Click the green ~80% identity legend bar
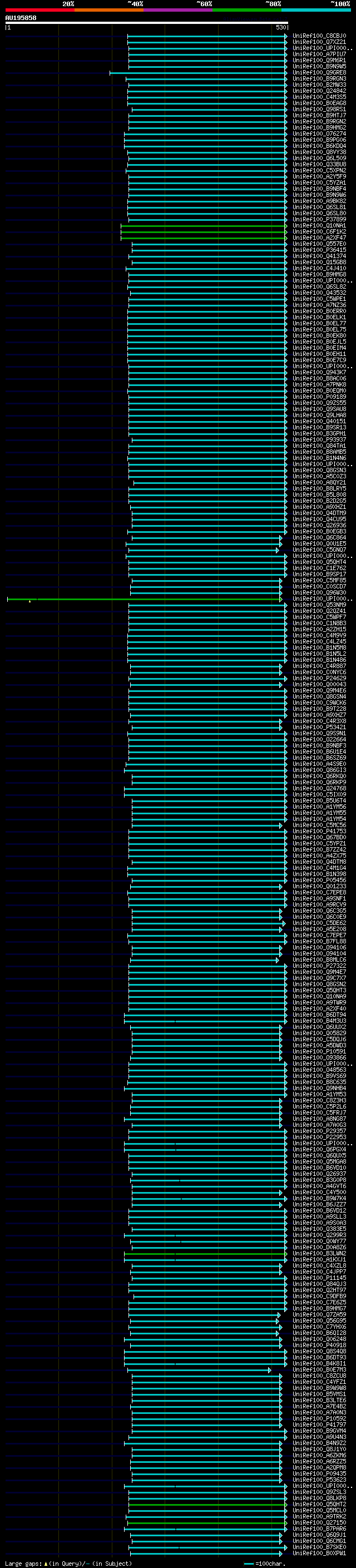The width and height of the screenshot is (356, 1568). coord(247,10)
